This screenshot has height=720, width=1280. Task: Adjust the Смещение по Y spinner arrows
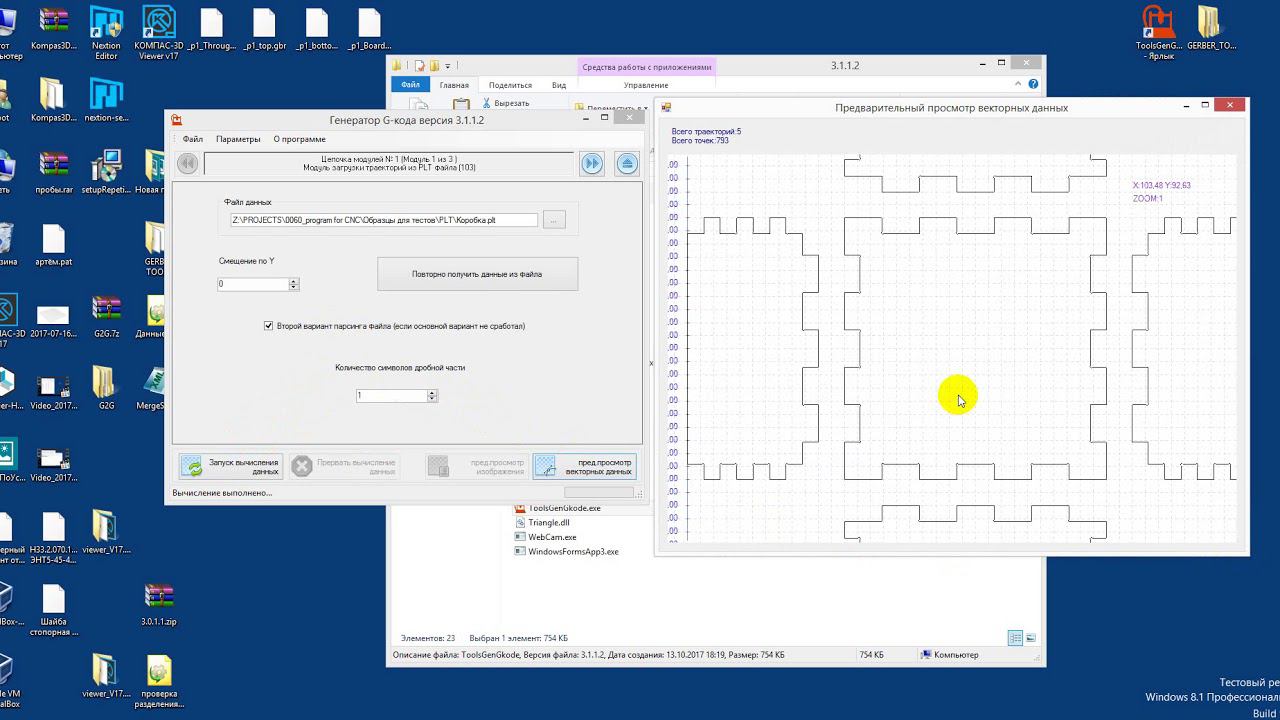(x=294, y=284)
